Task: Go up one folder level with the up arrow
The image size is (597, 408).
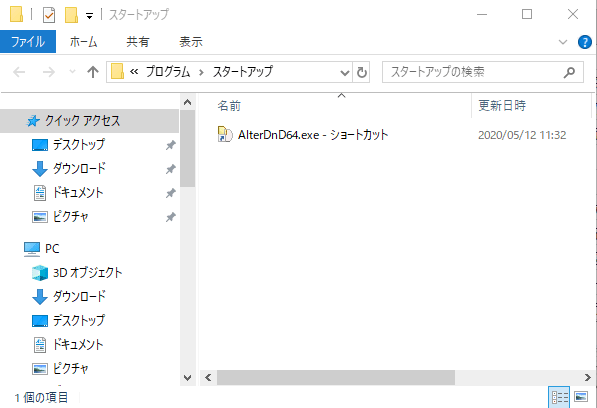Action: click(x=93, y=72)
